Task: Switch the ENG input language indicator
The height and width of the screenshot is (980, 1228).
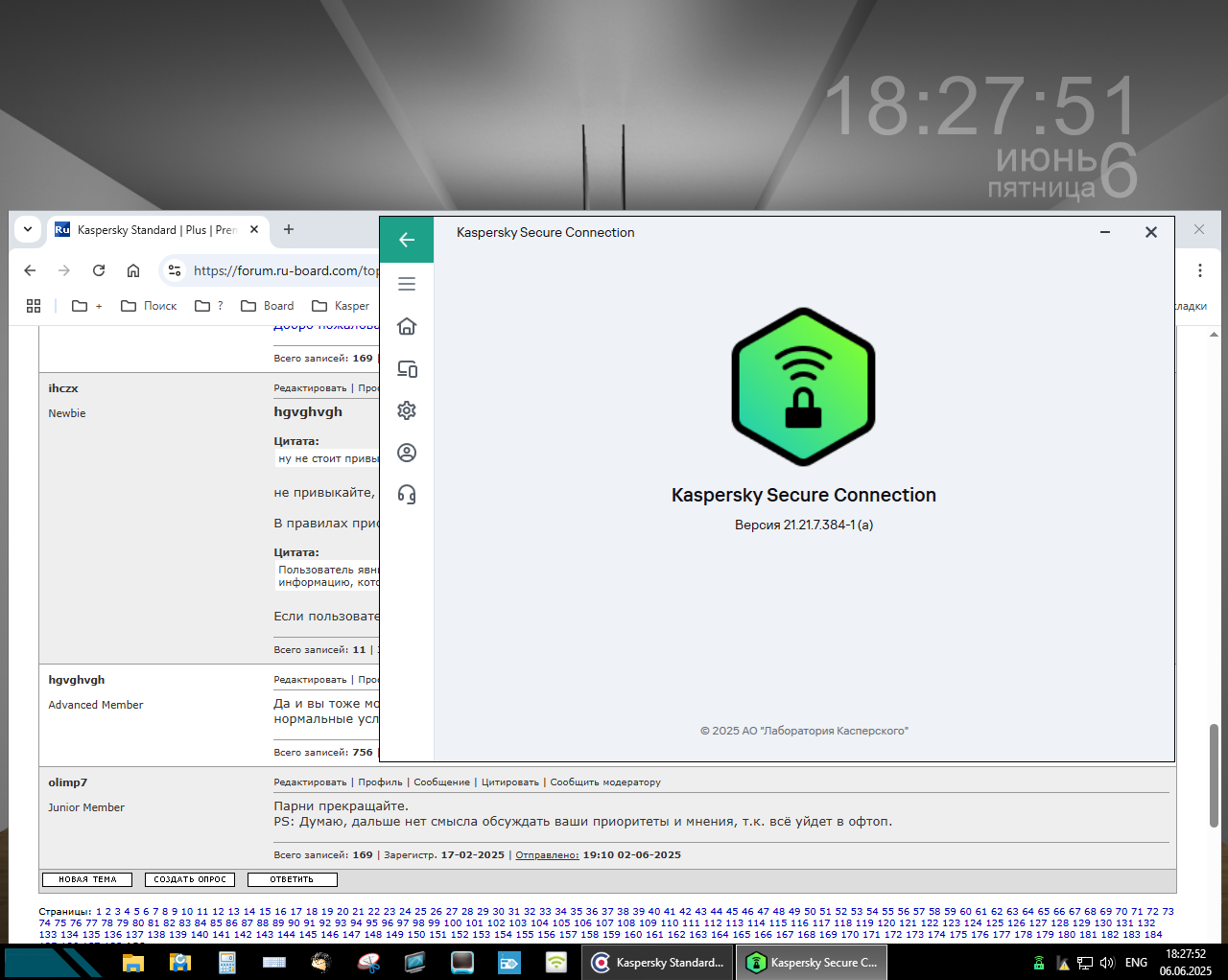Action: point(1136,962)
